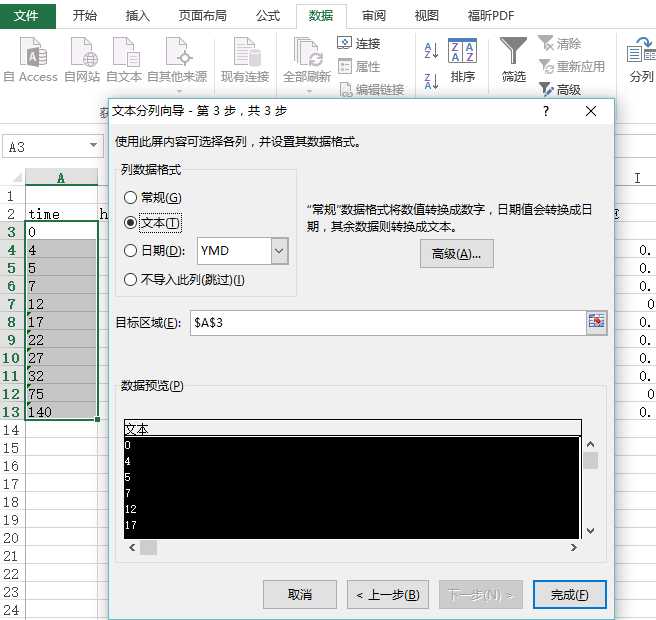The image size is (656, 620).
Task: Switch to the Formulas (公式) tab
Action: click(268, 16)
